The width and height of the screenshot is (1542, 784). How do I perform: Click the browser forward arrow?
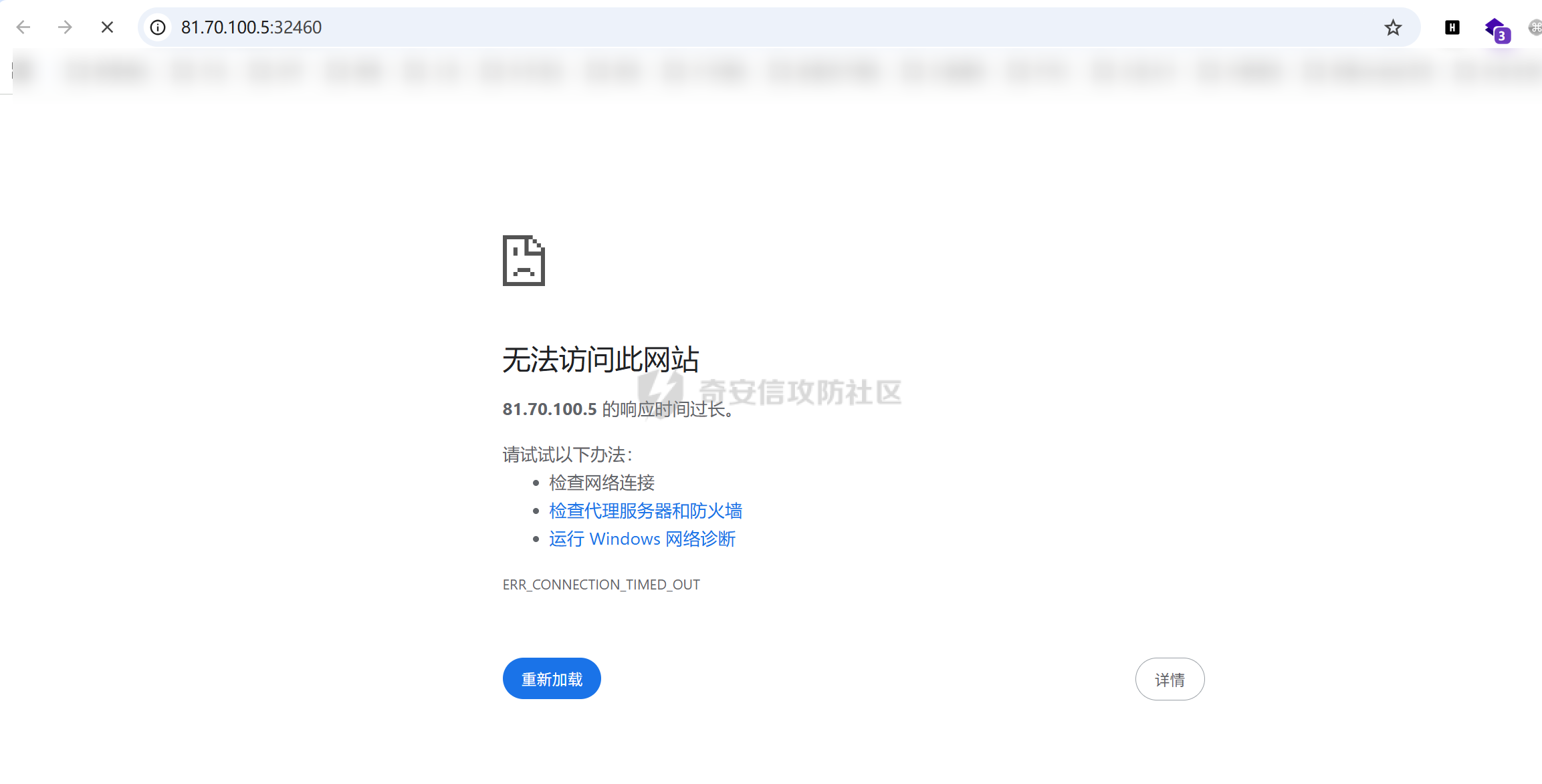point(65,27)
